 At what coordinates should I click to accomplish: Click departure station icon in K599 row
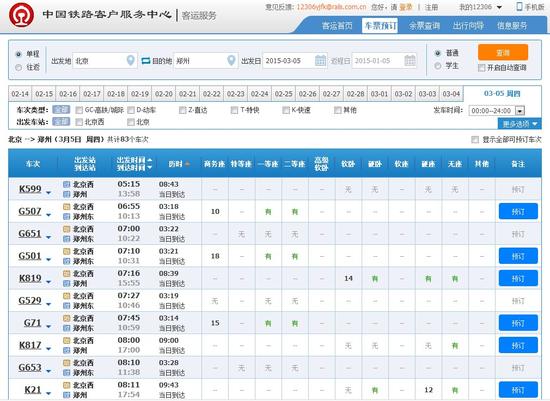(x=67, y=184)
